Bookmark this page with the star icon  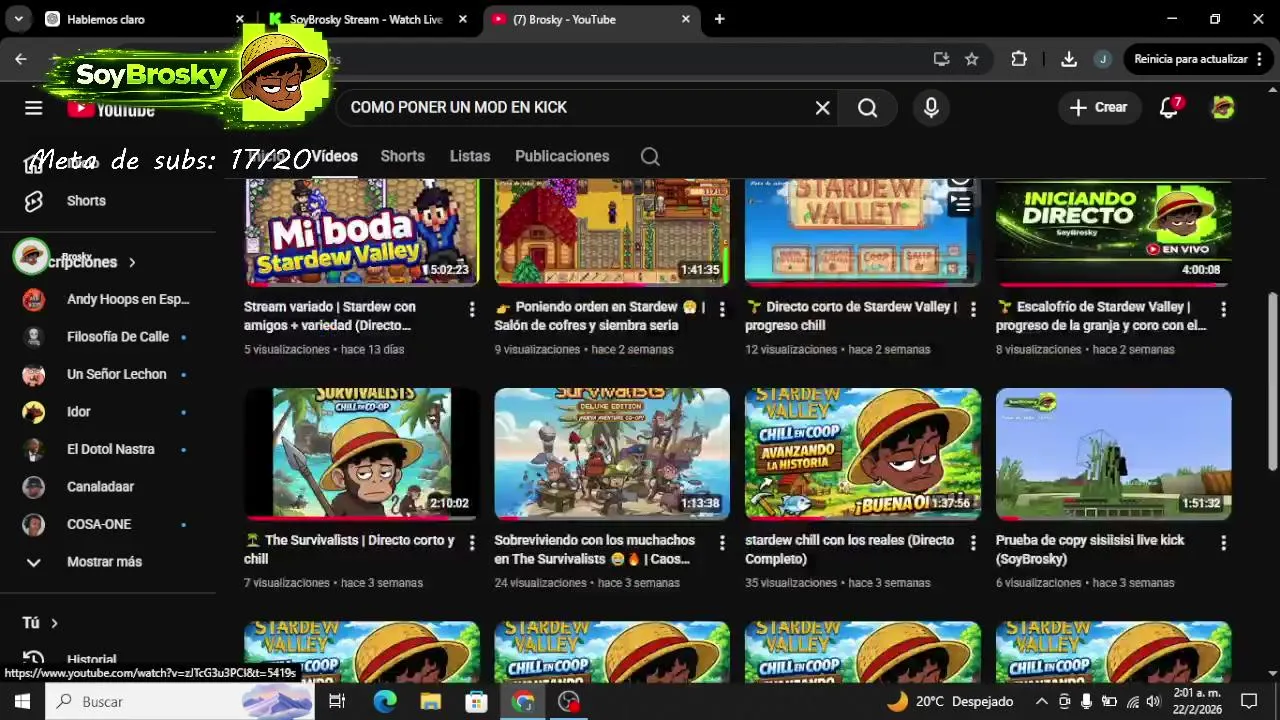pos(971,59)
